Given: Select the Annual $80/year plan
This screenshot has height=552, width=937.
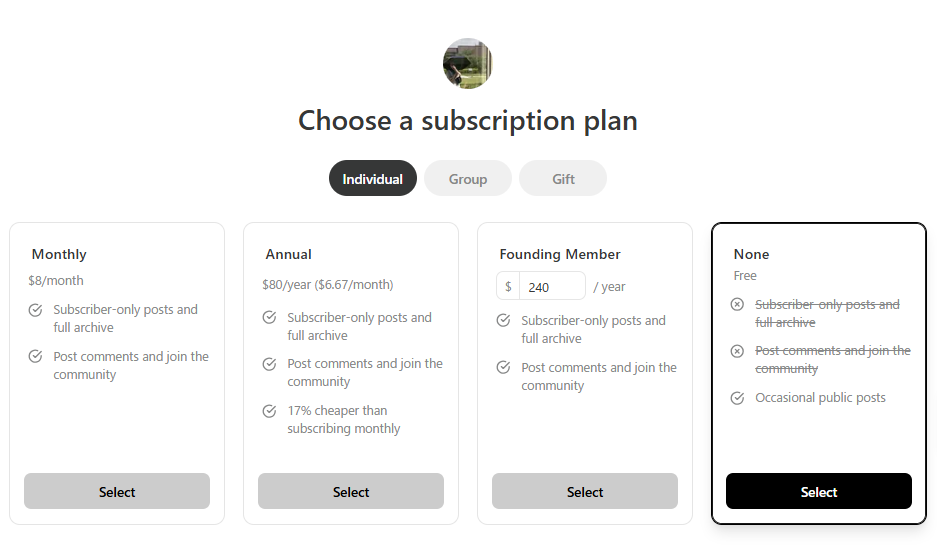Looking at the screenshot, I should 351,492.
